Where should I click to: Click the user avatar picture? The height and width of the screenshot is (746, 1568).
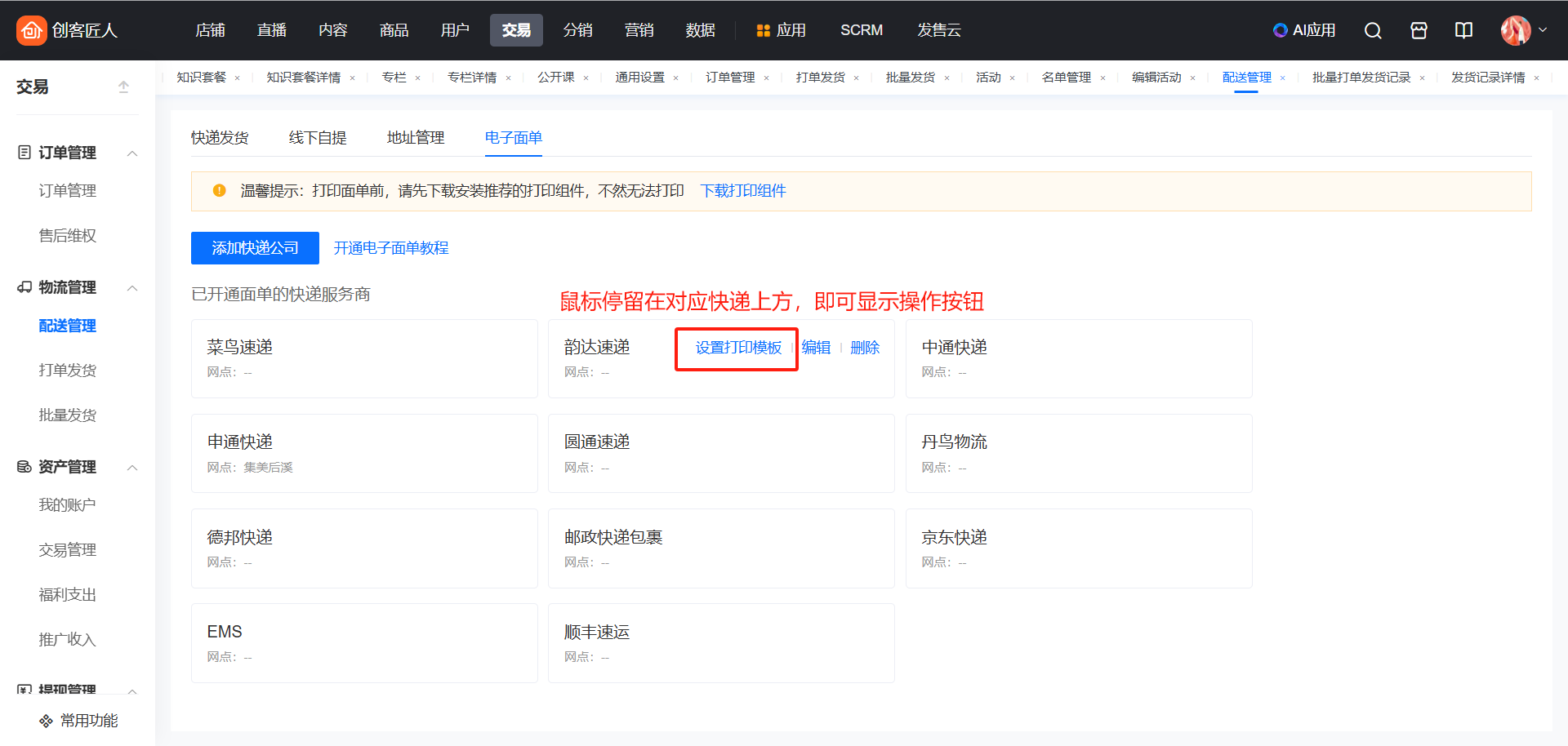click(1515, 30)
